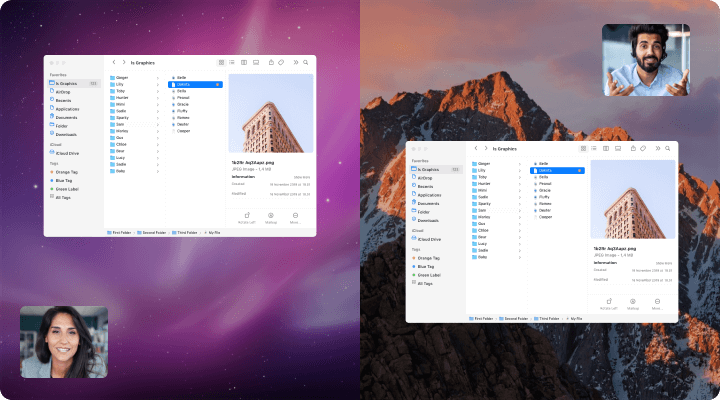
Task: Expand the Toby folder chevron in mountain-wallpaper Finder
Action: click(x=519, y=177)
